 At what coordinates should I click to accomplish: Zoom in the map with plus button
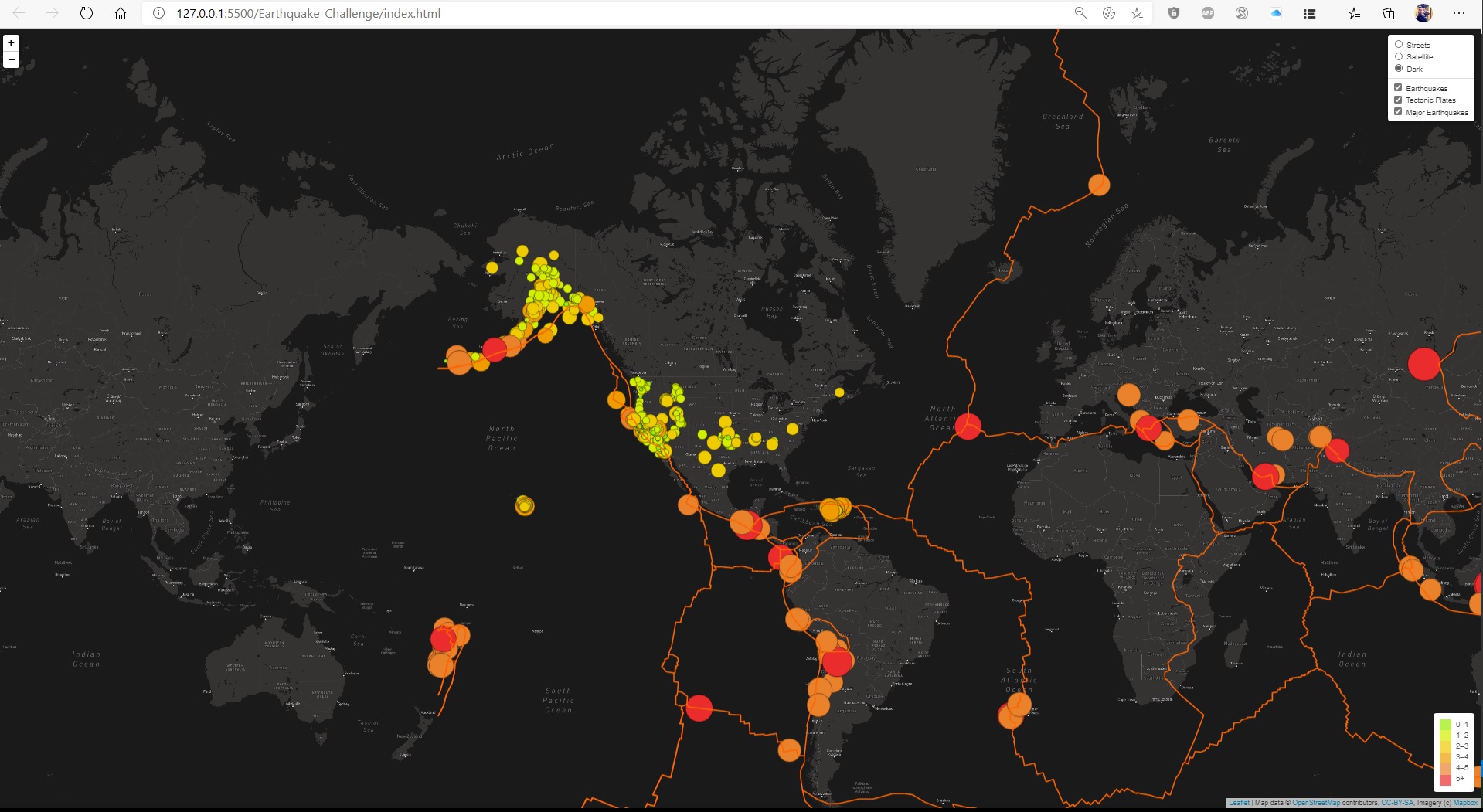(x=11, y=43)
